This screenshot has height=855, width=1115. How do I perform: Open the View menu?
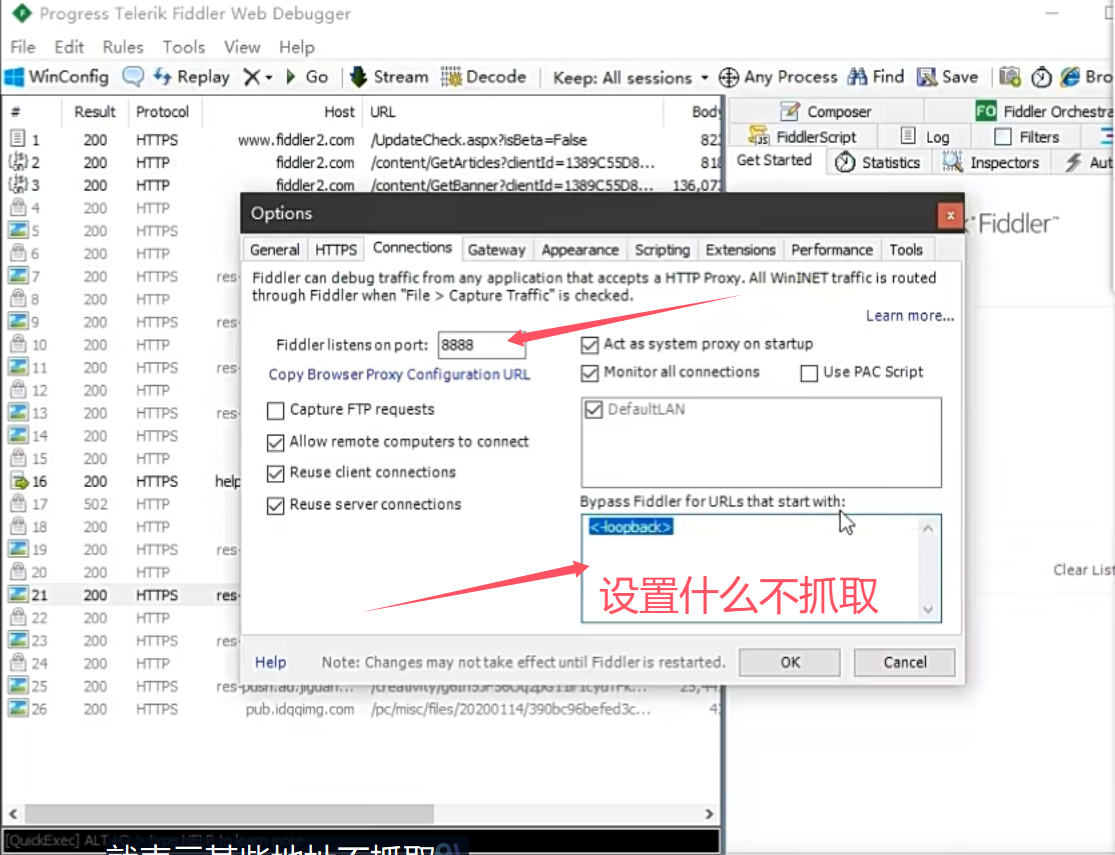(242, 47)
